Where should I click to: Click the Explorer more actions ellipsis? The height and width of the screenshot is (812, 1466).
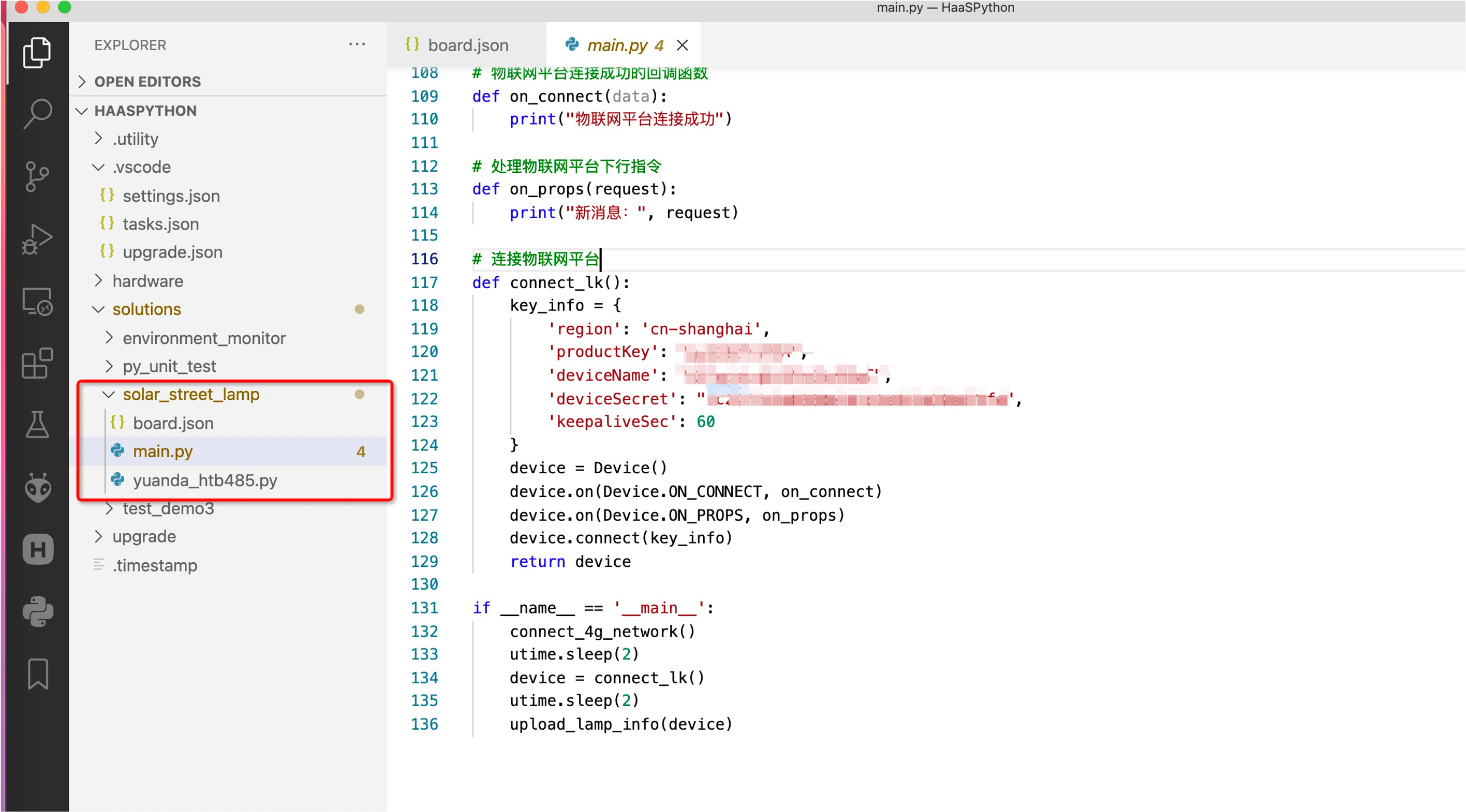coord(357,44)
